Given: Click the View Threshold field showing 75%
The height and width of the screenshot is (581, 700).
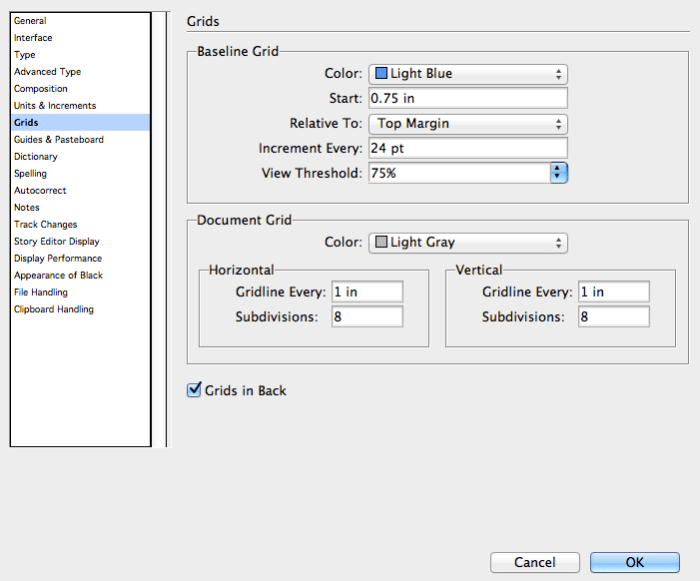Looking at the screenshot, I should (459, 173).
